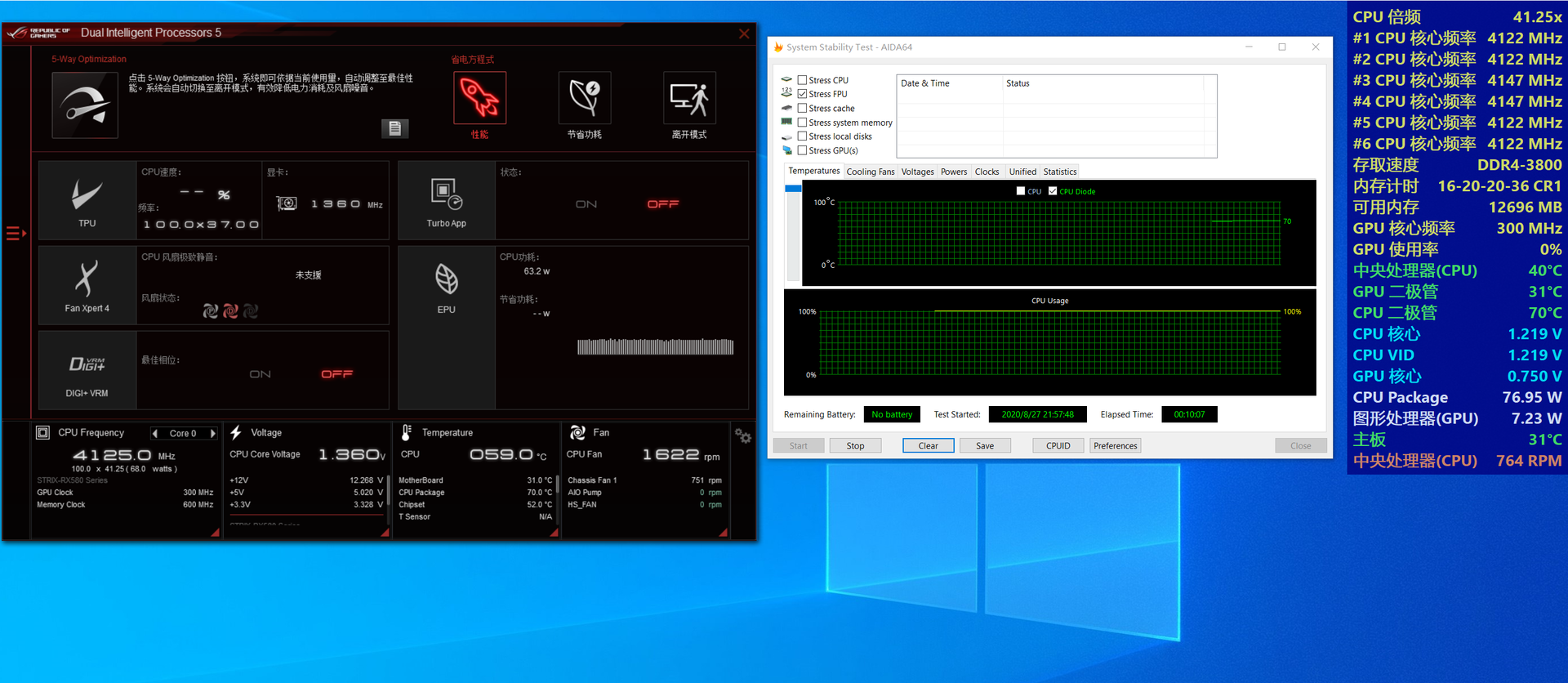Click the Voltage list scrollbar

[388, 498]
